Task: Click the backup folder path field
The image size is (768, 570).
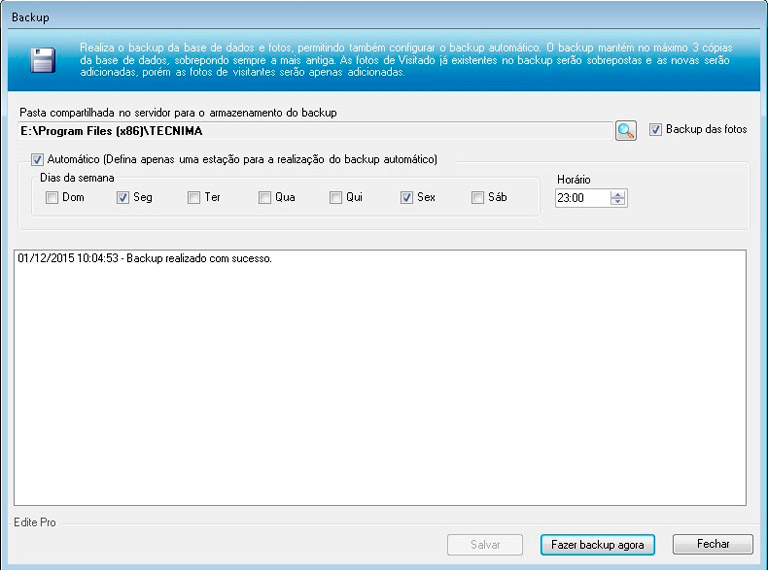Action: coord(315,131)
